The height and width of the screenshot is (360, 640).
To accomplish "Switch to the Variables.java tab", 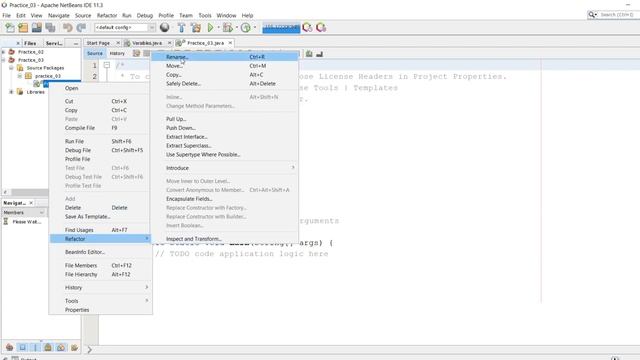I will [x=147, y=43].
